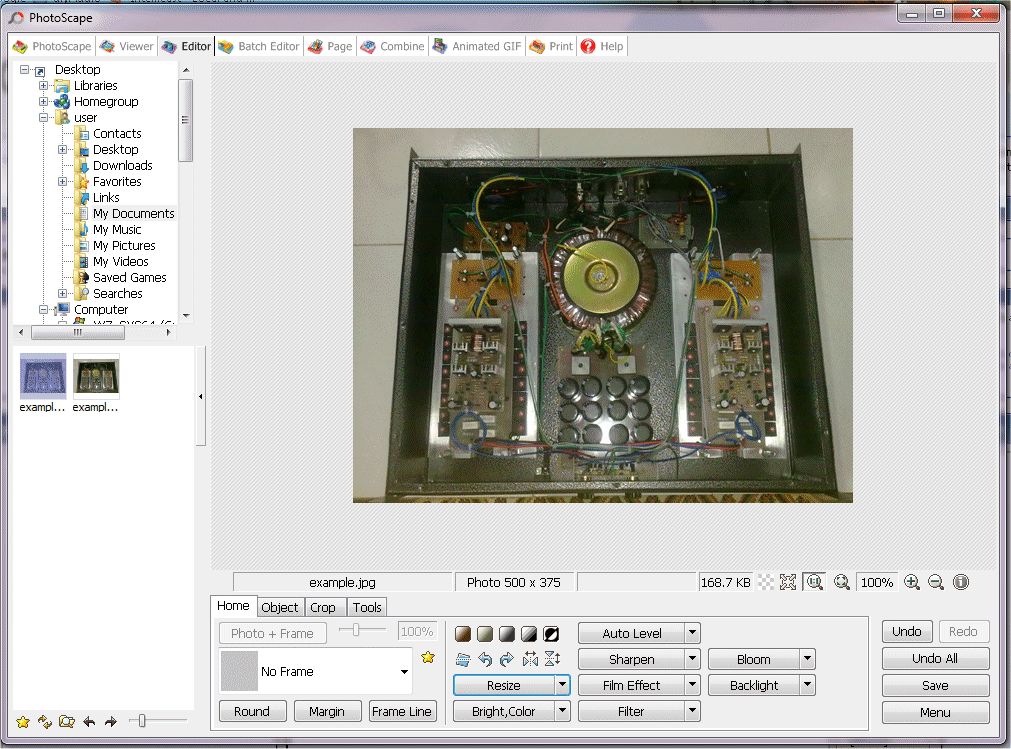This screenshot has height=749, width=1011.
Task: Apply the negative invert effect icon
Action: coord(551,634)
